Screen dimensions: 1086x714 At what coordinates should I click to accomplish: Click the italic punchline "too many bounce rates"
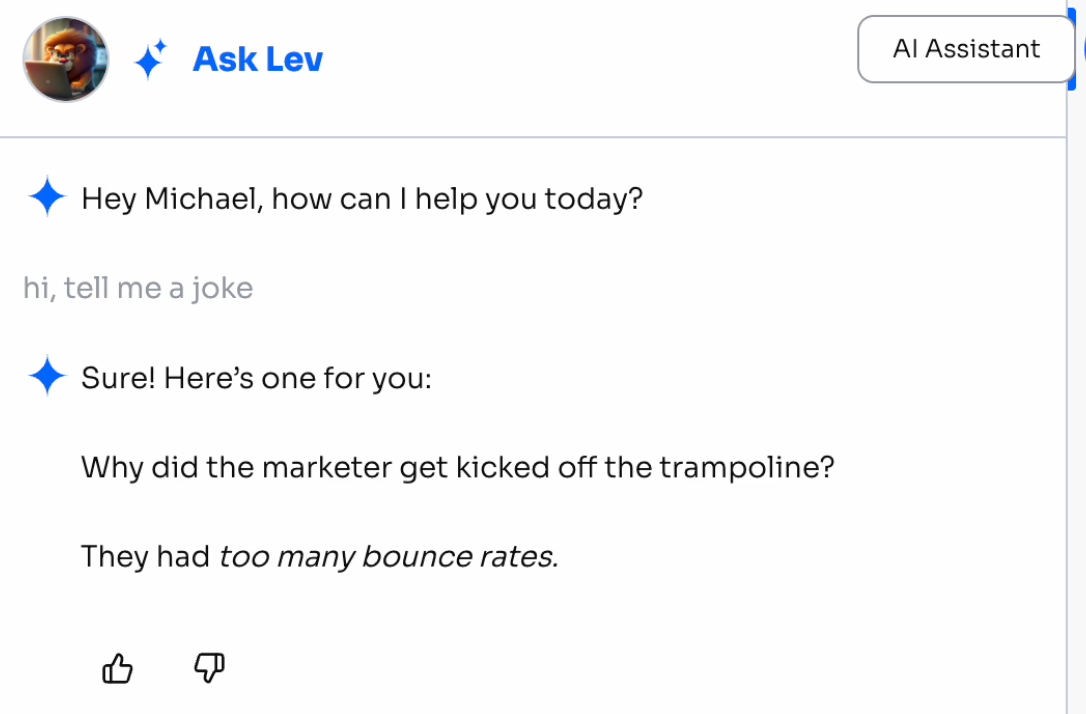[387, 556]
